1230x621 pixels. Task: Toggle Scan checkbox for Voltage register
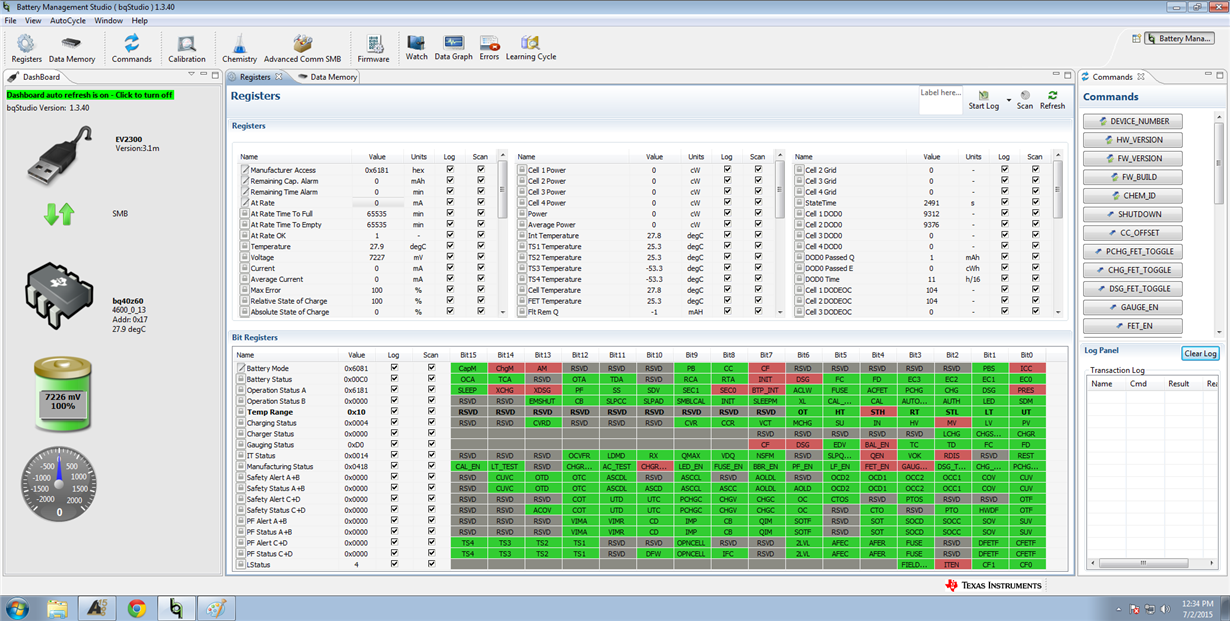(480, 257)
